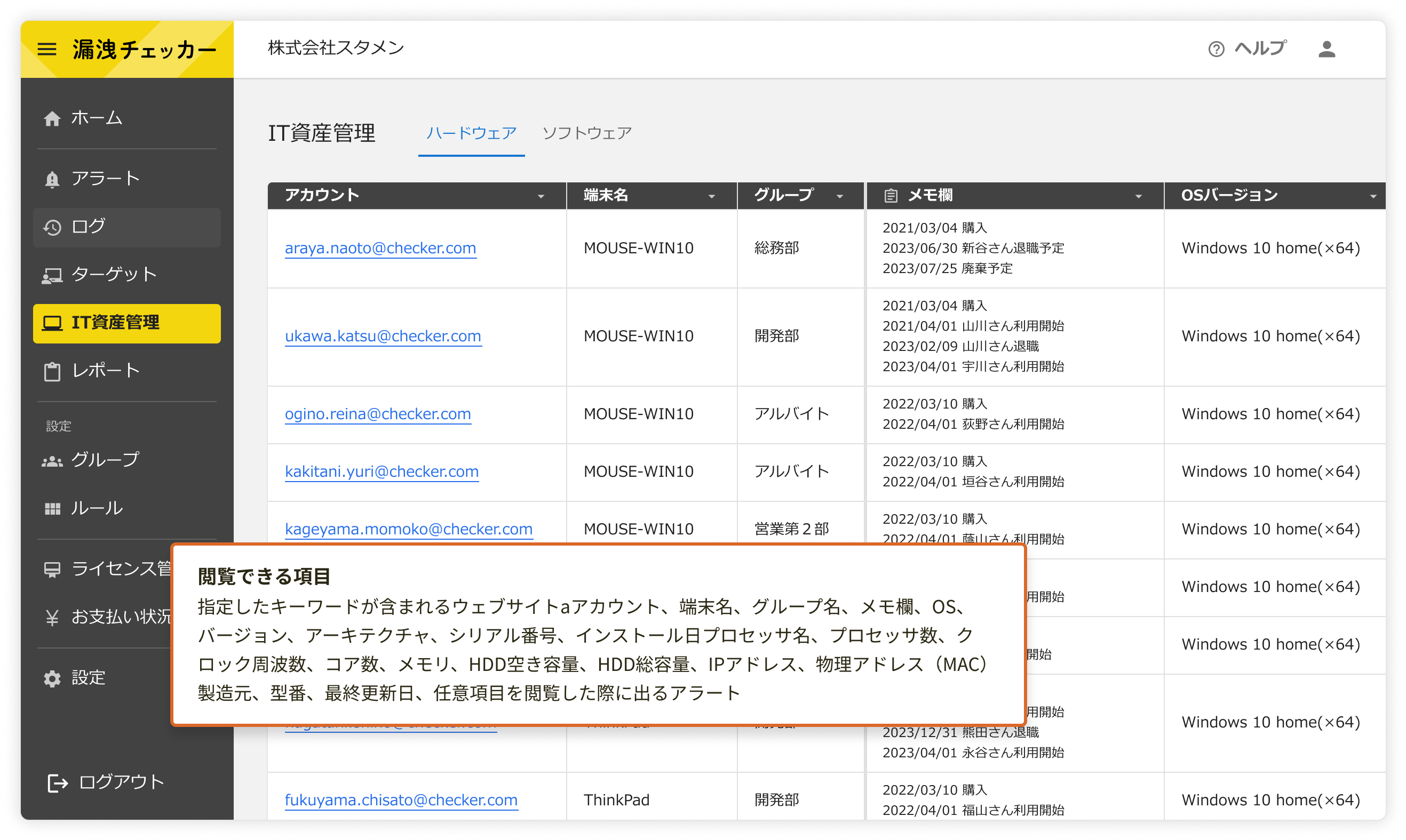Image resolution: width=1406 pixels, height=840 pixels.
Task: Open the user profile icon
Action: click(x=1326, y=49)
